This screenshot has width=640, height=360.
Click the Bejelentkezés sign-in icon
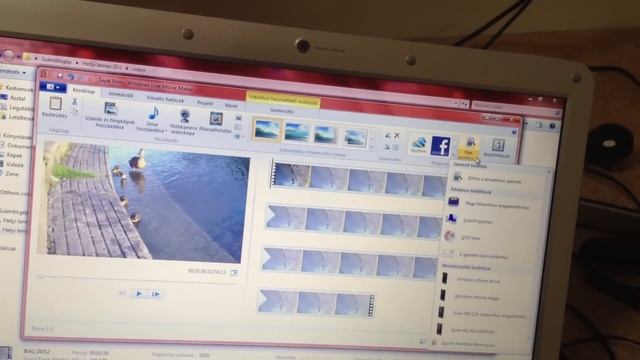coord(498,145)
